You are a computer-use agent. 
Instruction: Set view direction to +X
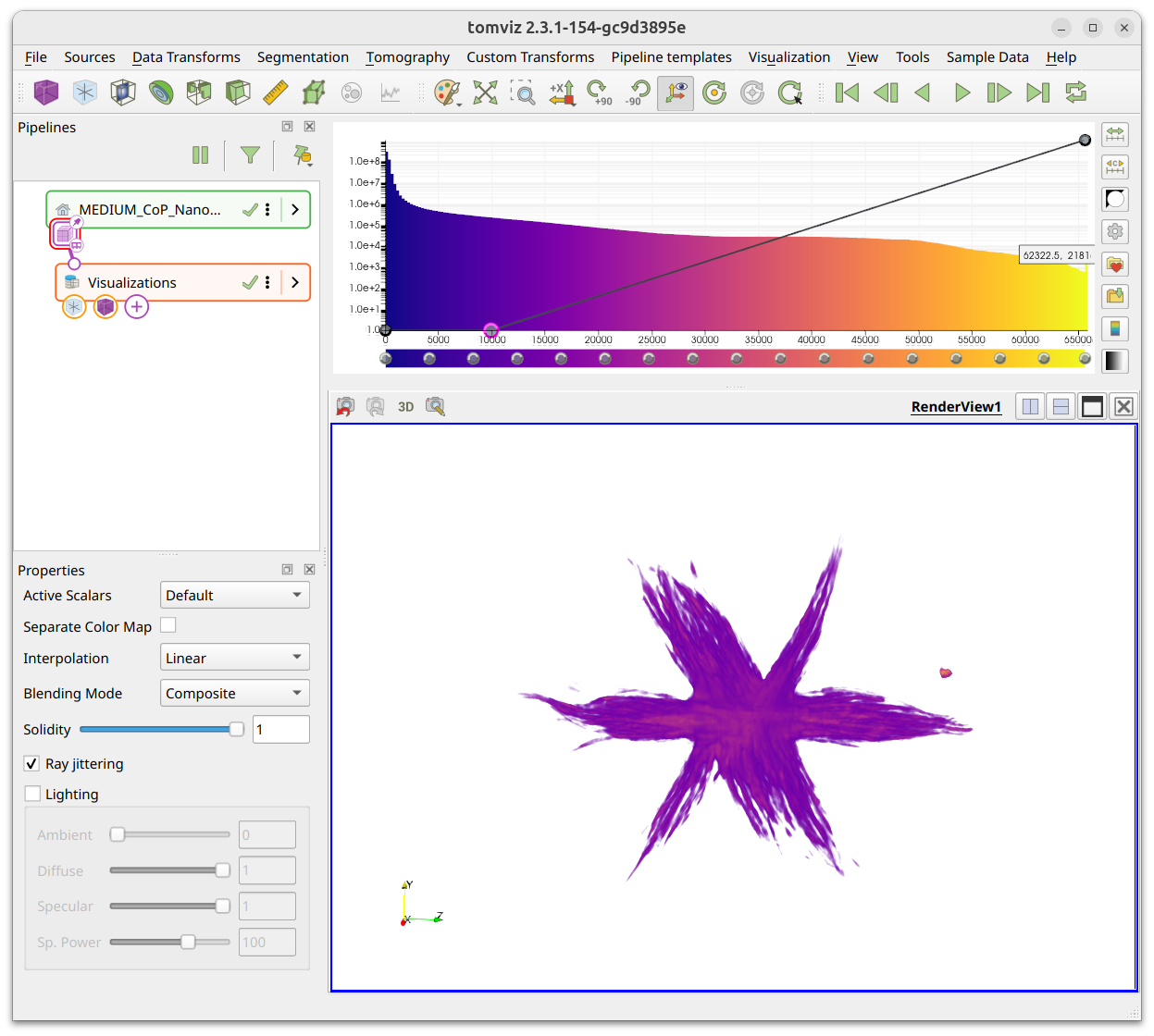562,92
